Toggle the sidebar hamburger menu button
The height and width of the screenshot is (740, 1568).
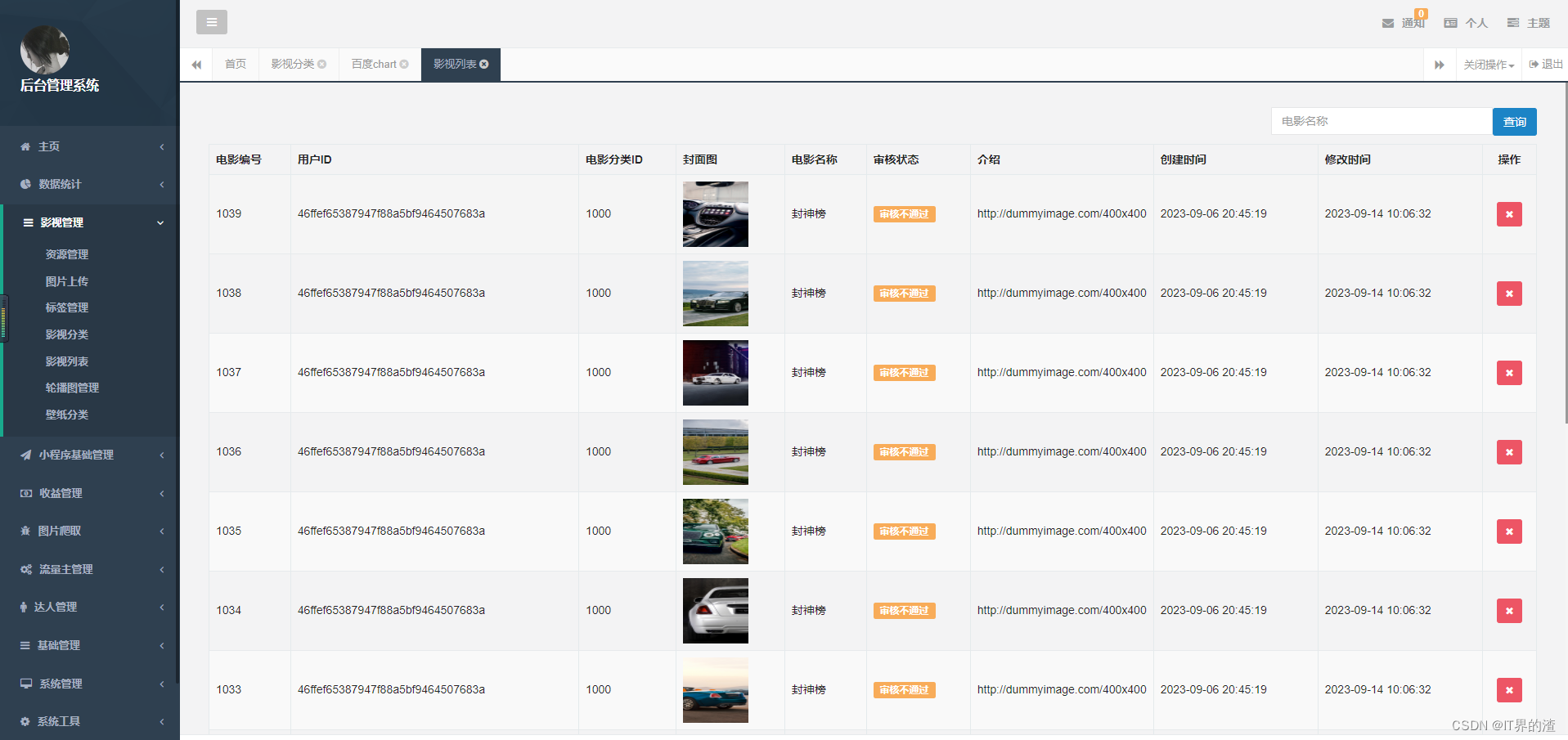(212, 22)
